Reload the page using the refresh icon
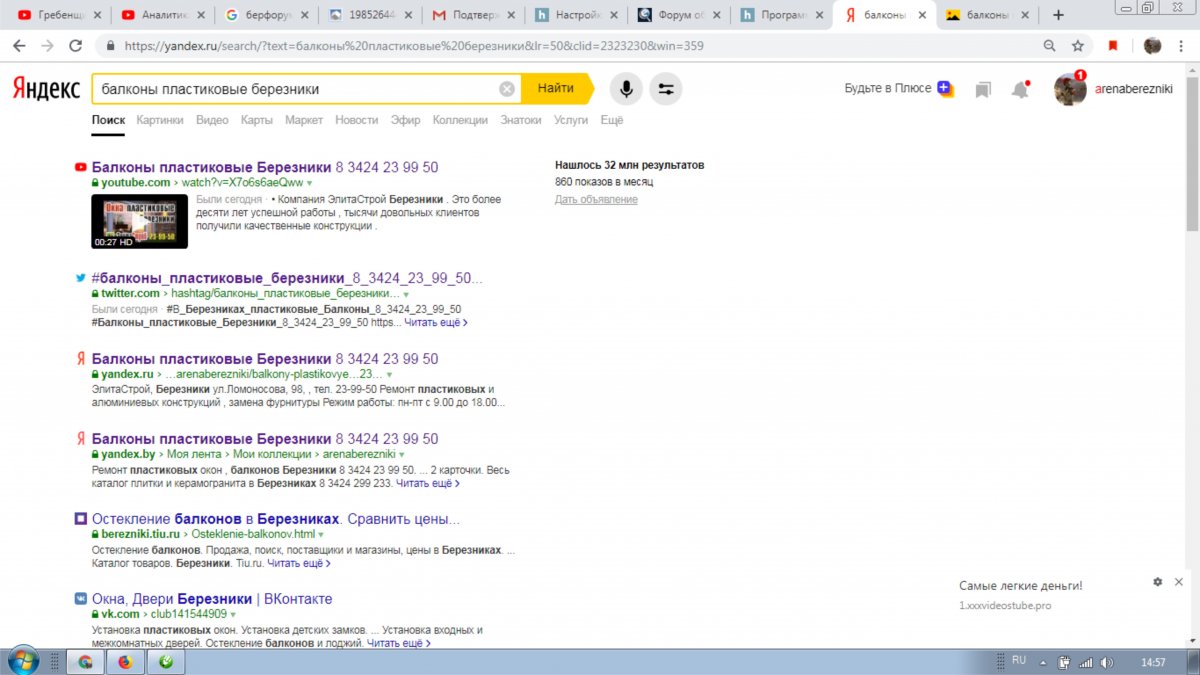The height and width of the screenshot is (675, 1200). click(75, 46)
